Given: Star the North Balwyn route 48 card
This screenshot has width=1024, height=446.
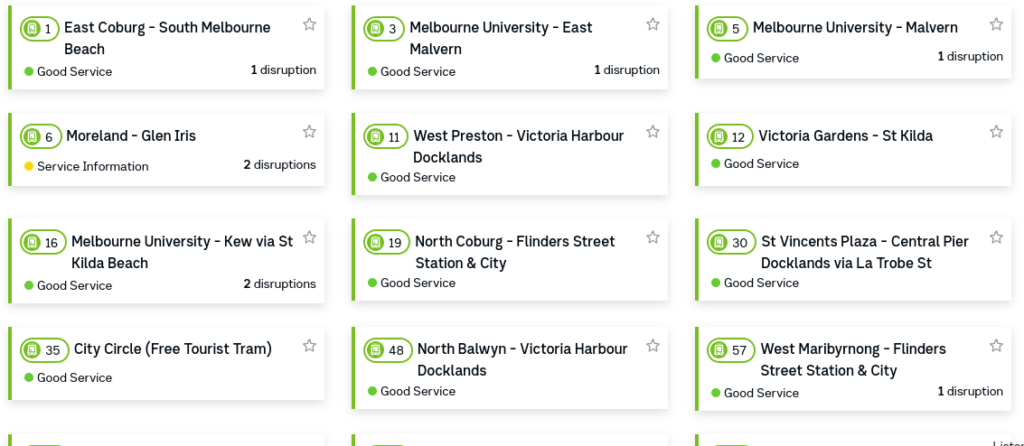Looking at the screenshot, I should (x=653, y=345).
